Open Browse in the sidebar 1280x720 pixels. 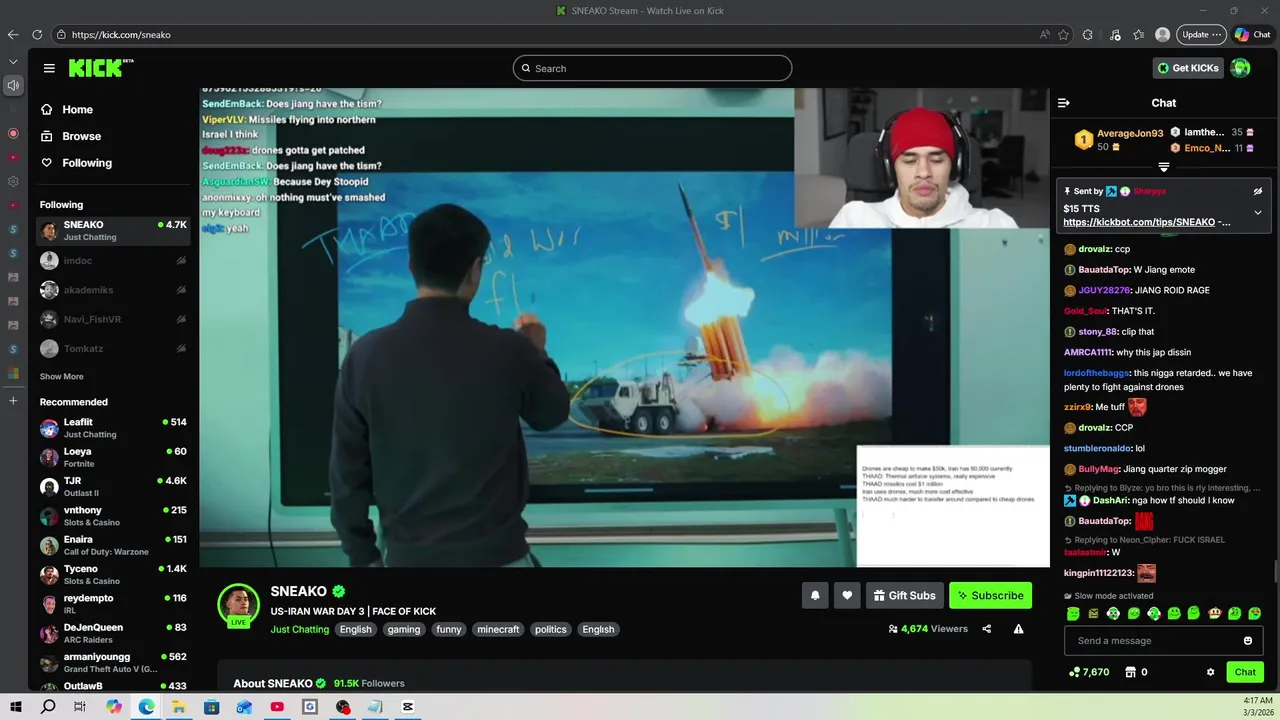coord(81,136)
